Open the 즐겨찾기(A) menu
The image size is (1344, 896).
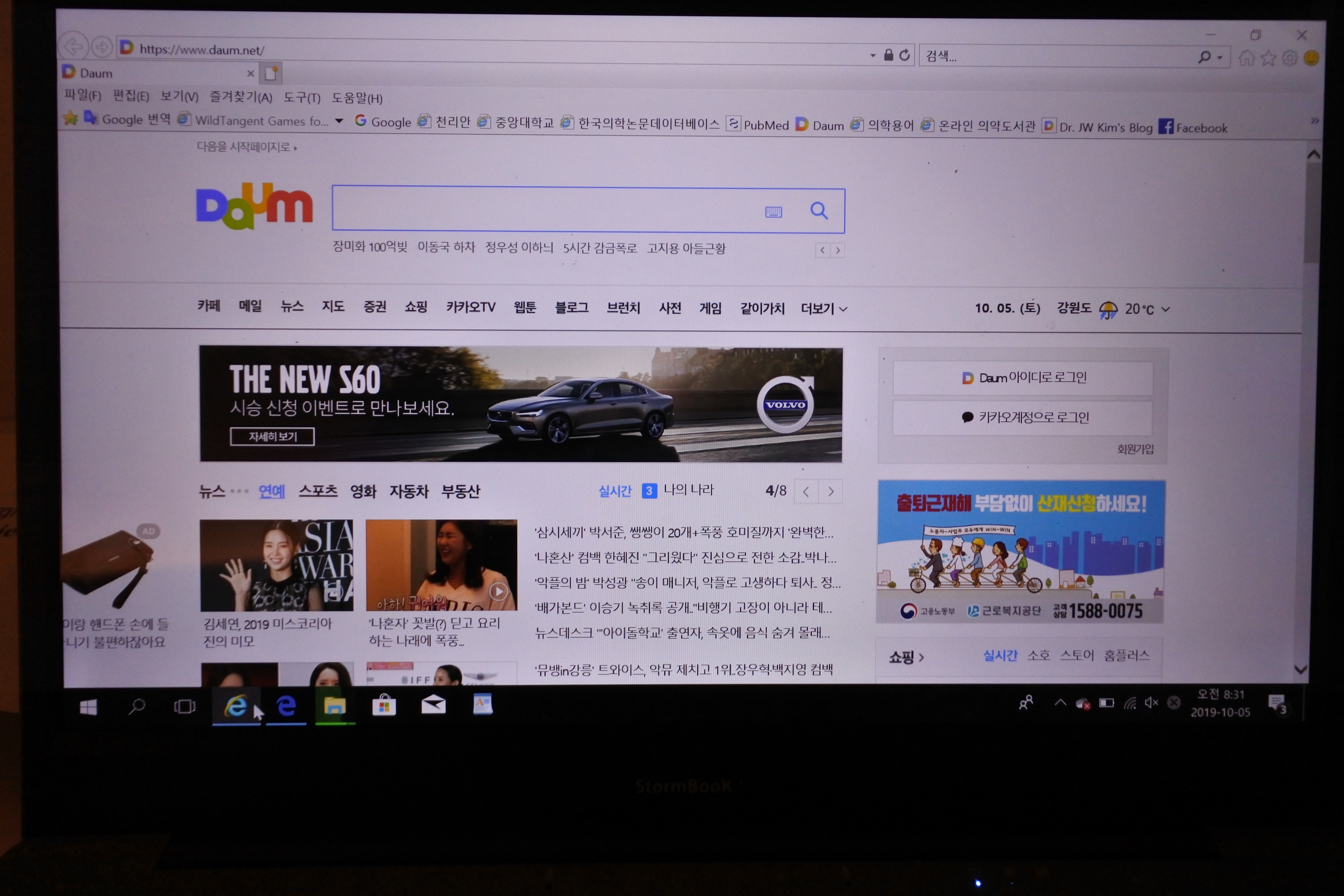[241, 97]
